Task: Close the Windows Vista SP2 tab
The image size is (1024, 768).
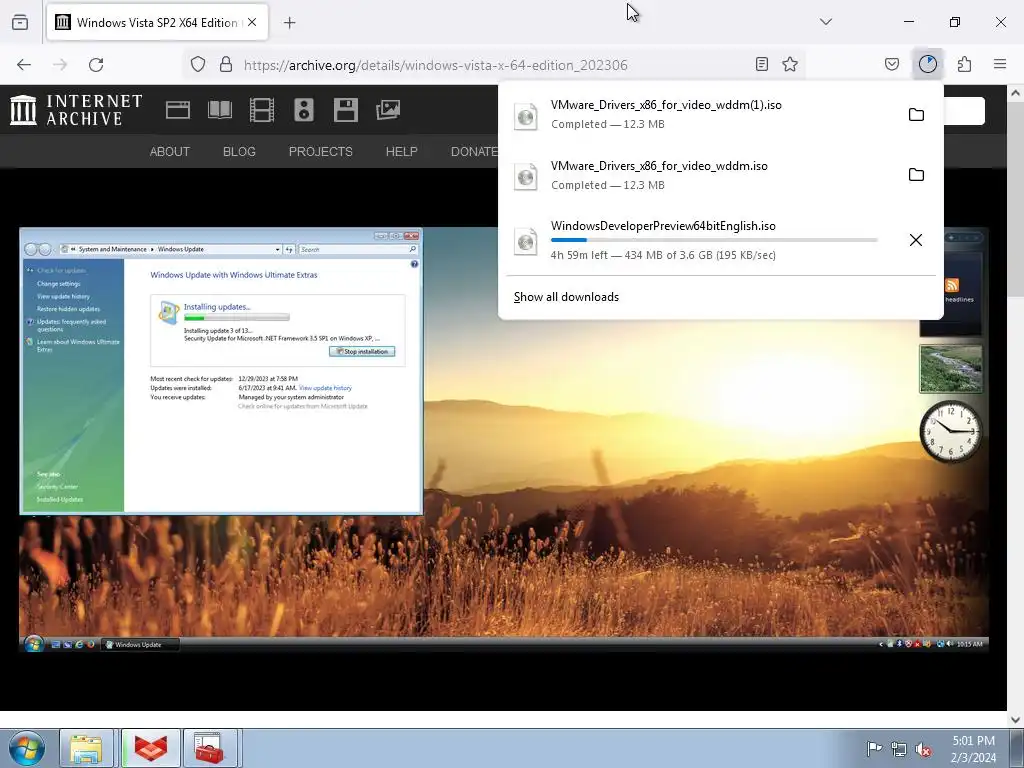Action: pos(252,22)
